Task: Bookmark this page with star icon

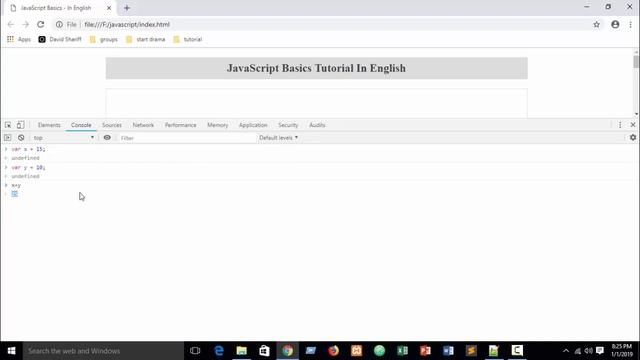Action: click(596, 24)
